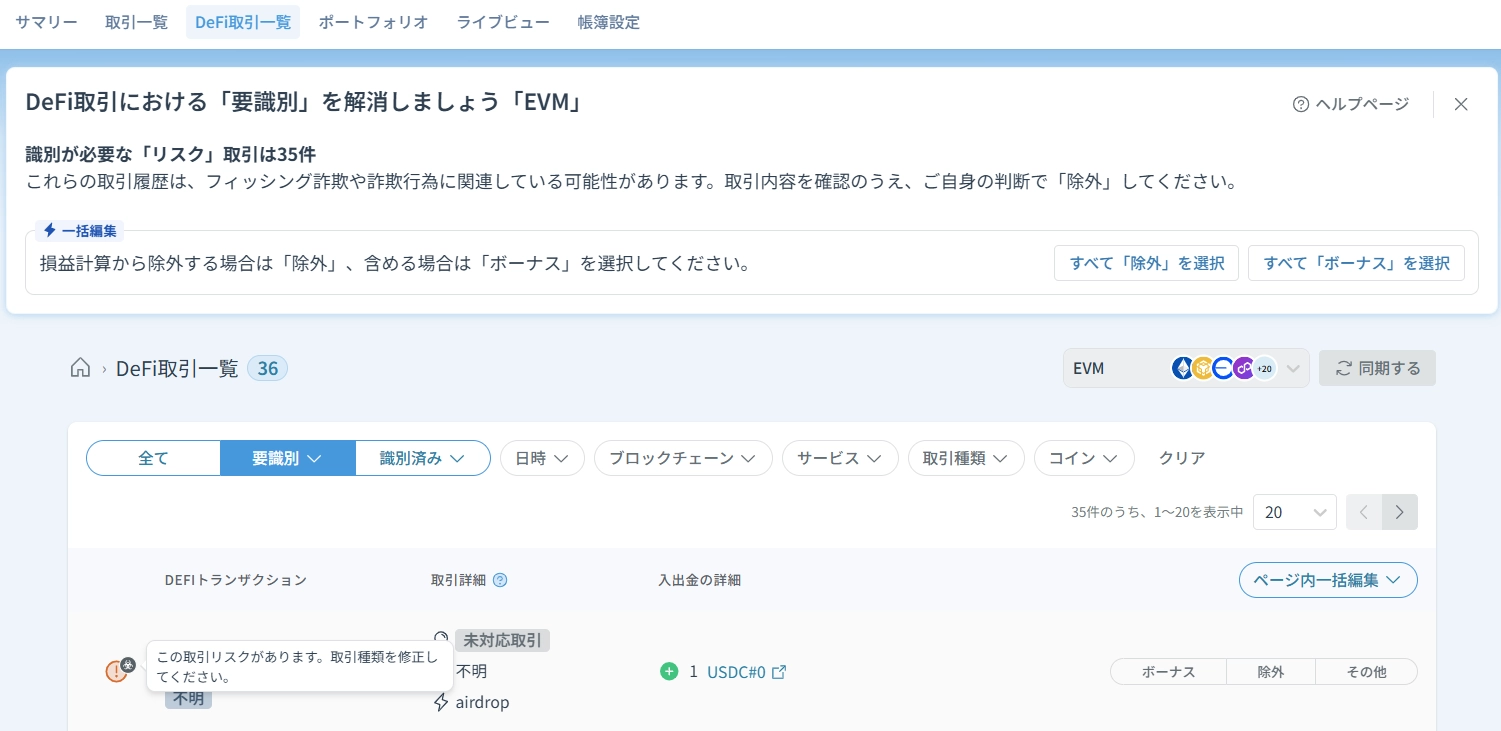The height and width of the screenshot is (731, 1501).
Task: Click the airdrop label
Action: (x=482, y=702)
